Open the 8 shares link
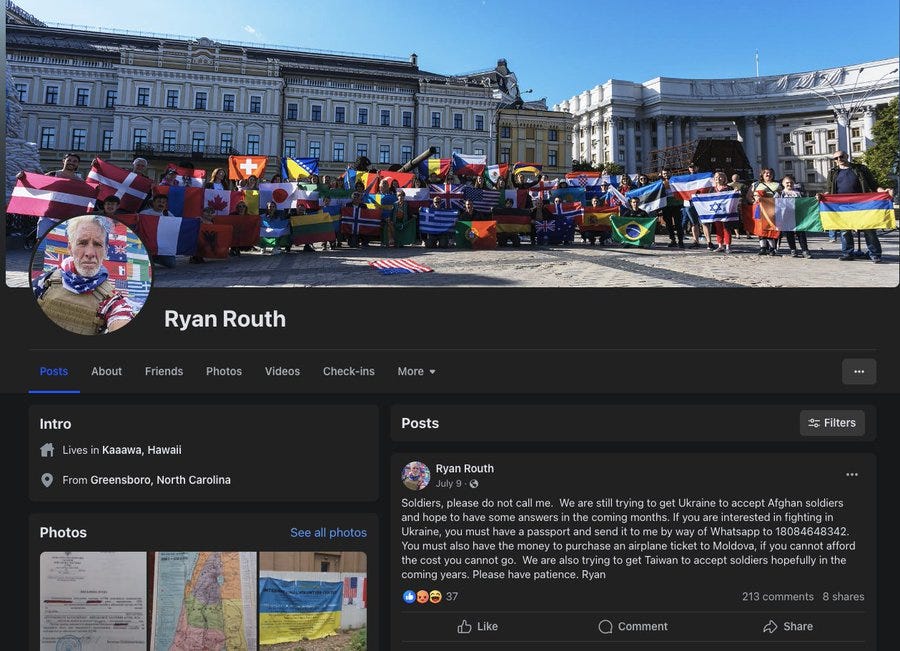 coord(843,597)
